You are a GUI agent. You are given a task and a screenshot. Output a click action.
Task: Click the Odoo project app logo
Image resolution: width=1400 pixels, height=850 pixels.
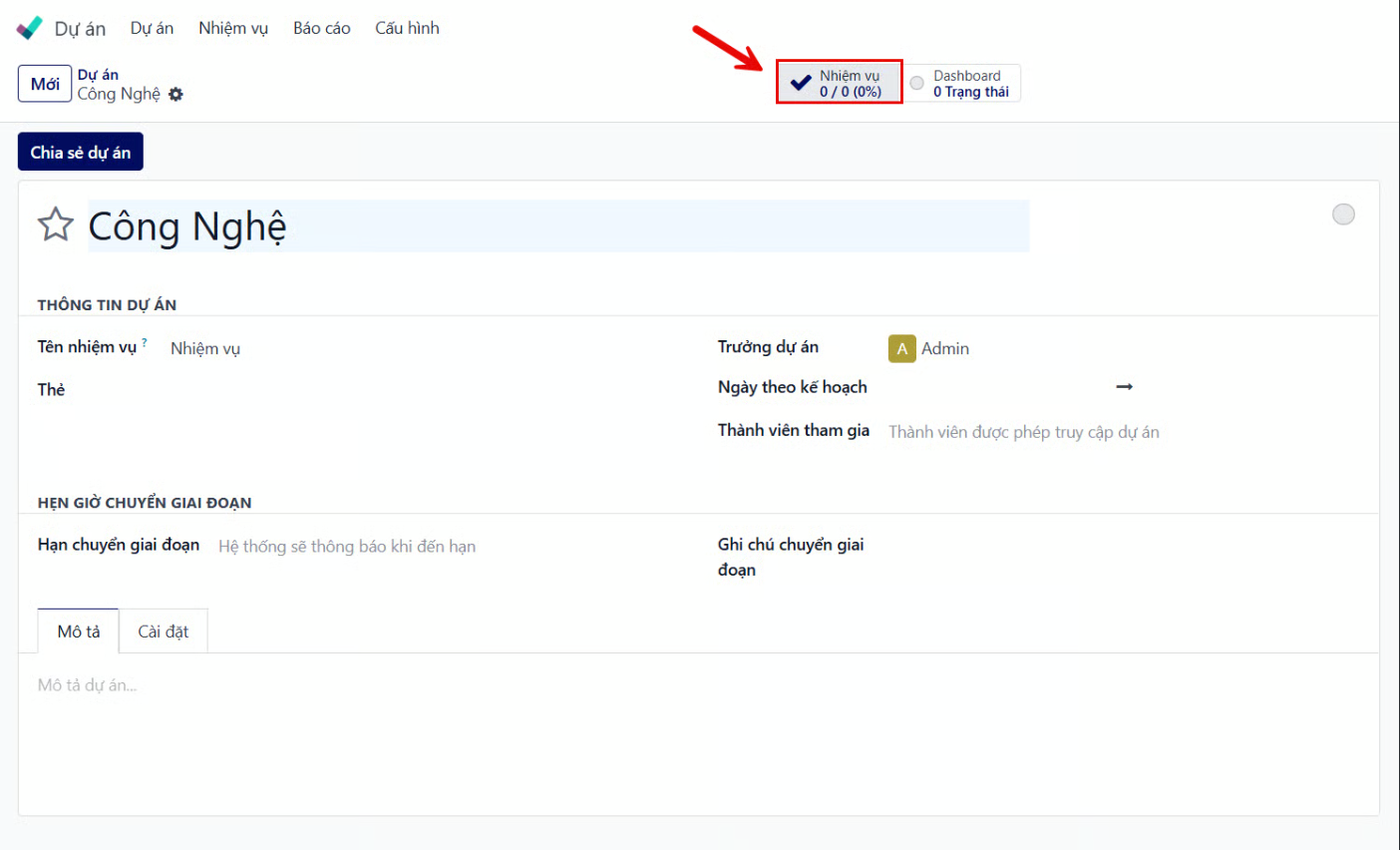[30, 28]
